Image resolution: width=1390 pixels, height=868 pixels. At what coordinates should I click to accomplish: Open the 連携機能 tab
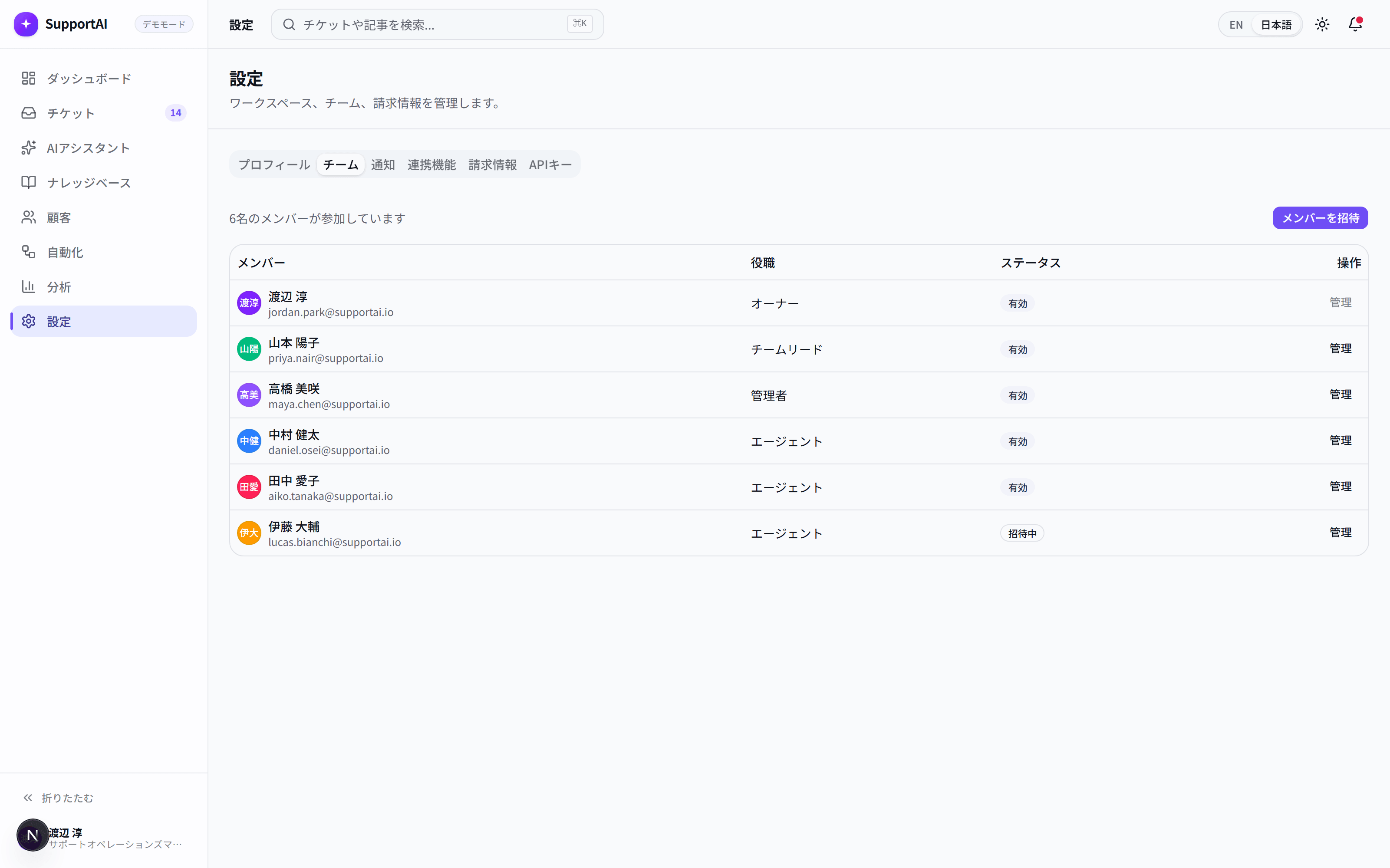pos(432,165)
